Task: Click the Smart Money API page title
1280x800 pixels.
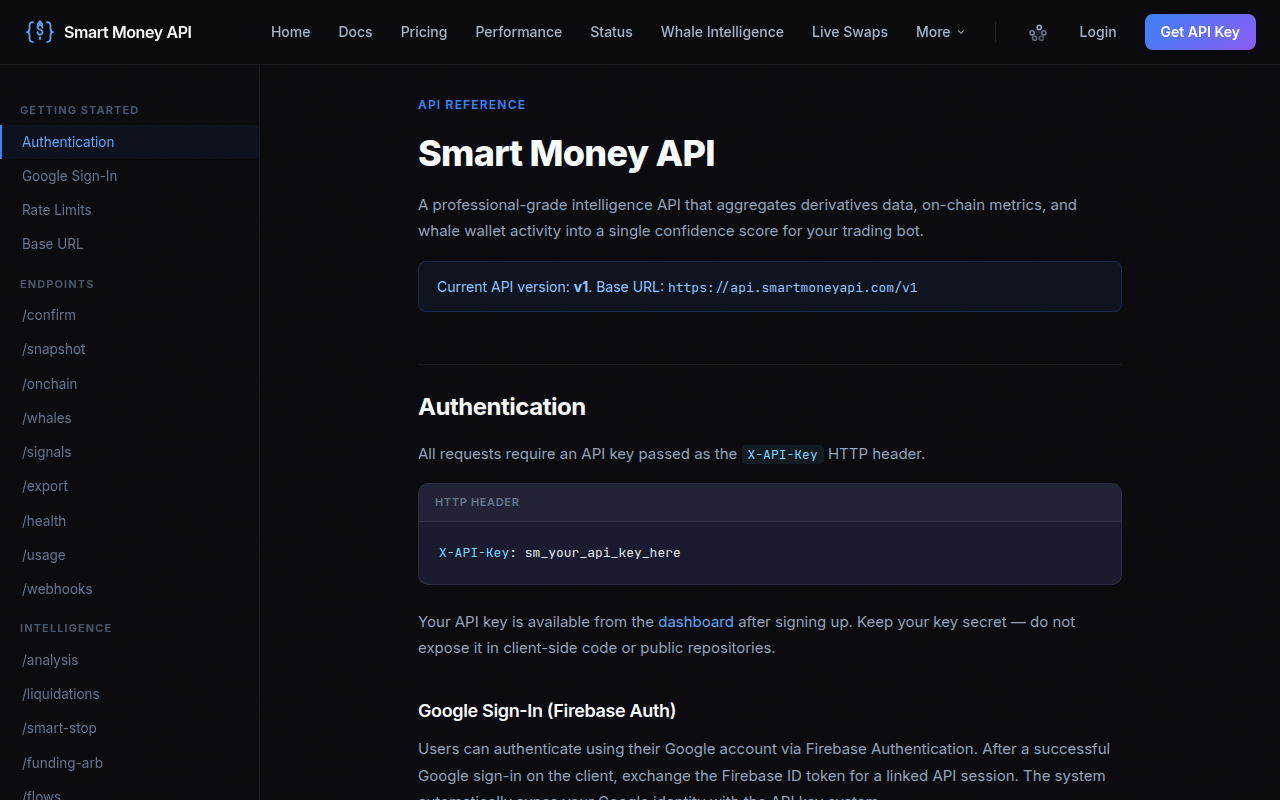Action: (x=566, y=154)
